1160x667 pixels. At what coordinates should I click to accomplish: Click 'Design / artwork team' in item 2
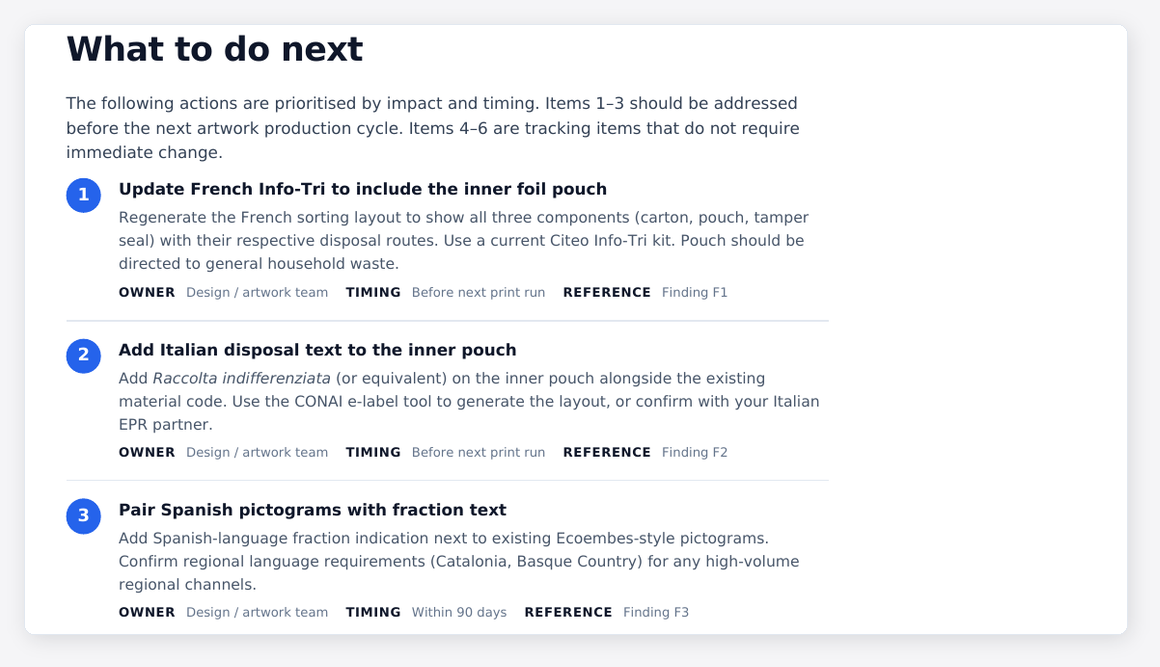(257, 452)
